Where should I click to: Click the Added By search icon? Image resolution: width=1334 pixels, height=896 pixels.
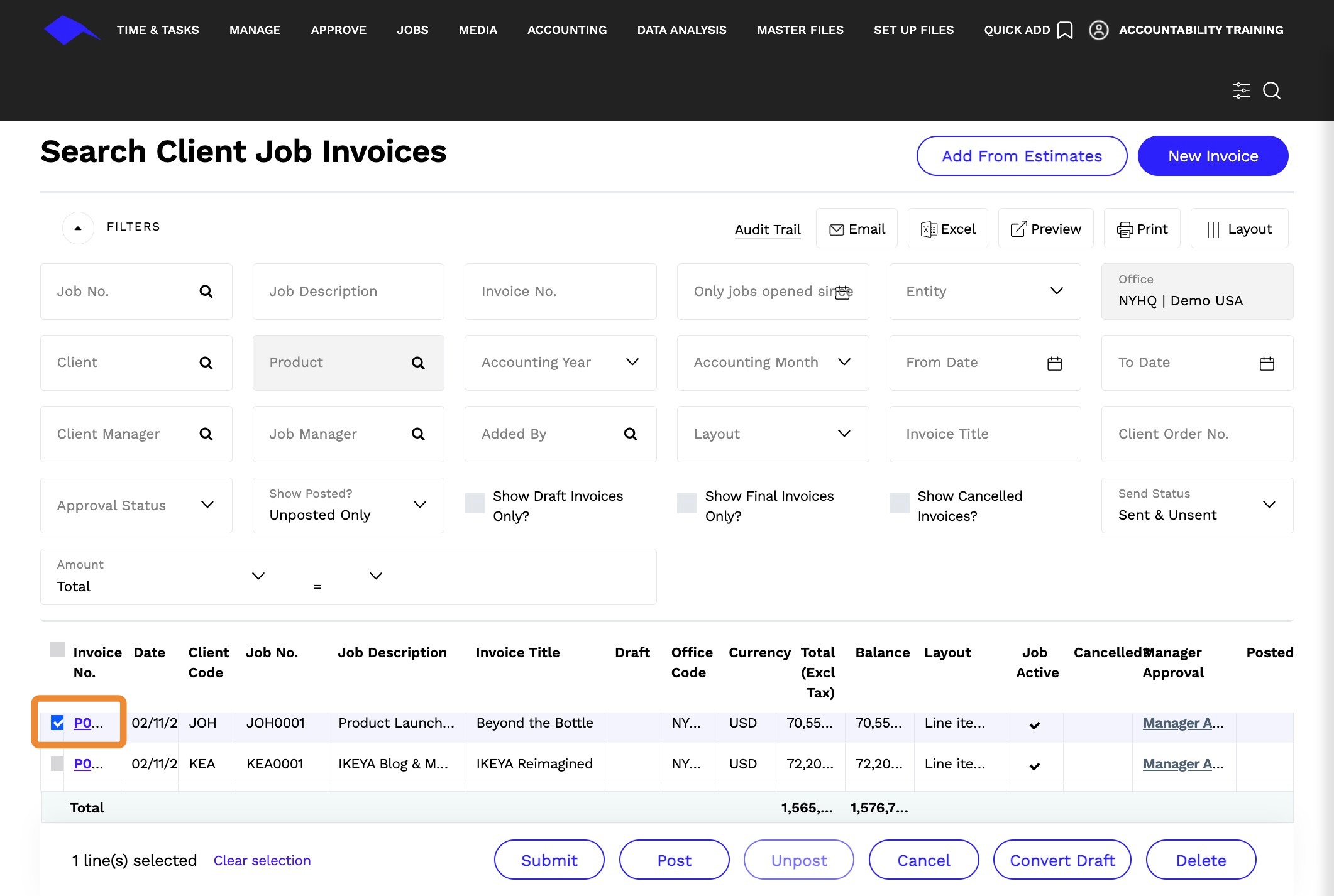click(x=630, y=434)
